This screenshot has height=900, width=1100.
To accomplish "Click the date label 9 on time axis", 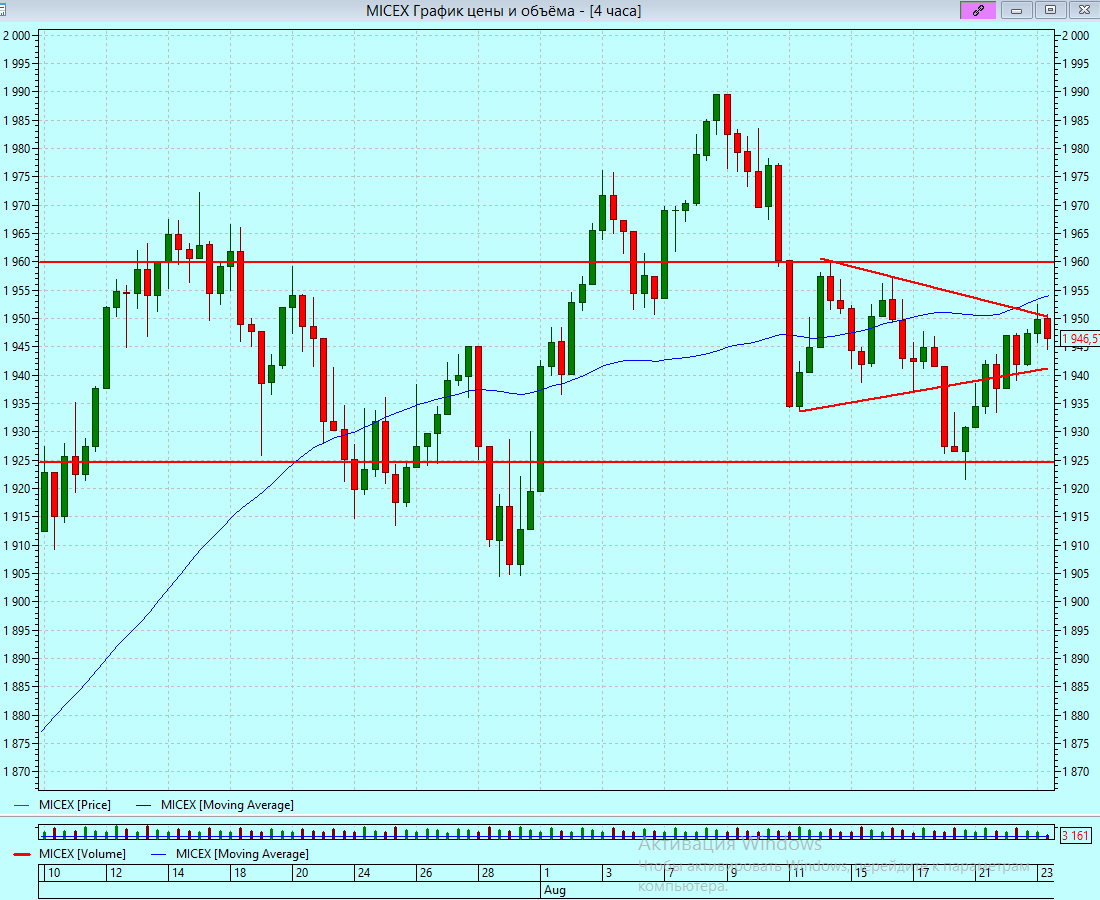I will [733, 873].
